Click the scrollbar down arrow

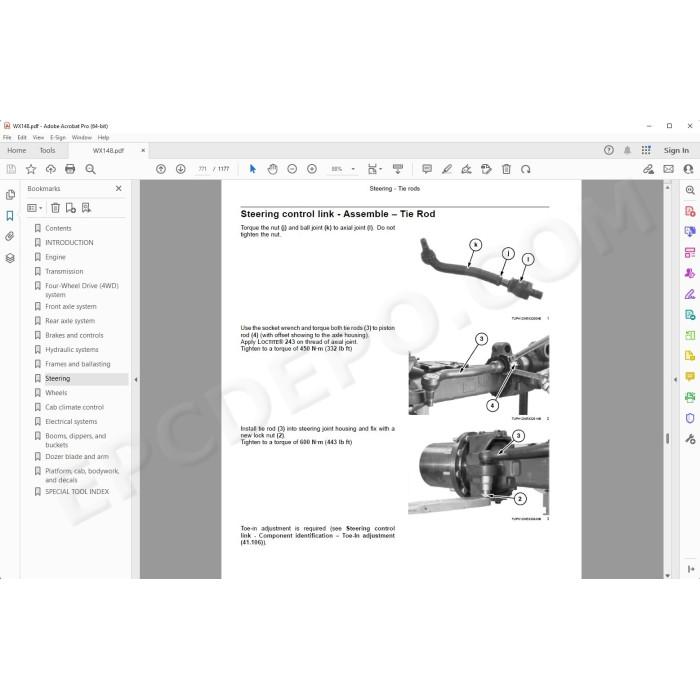[x=667, y=576]
